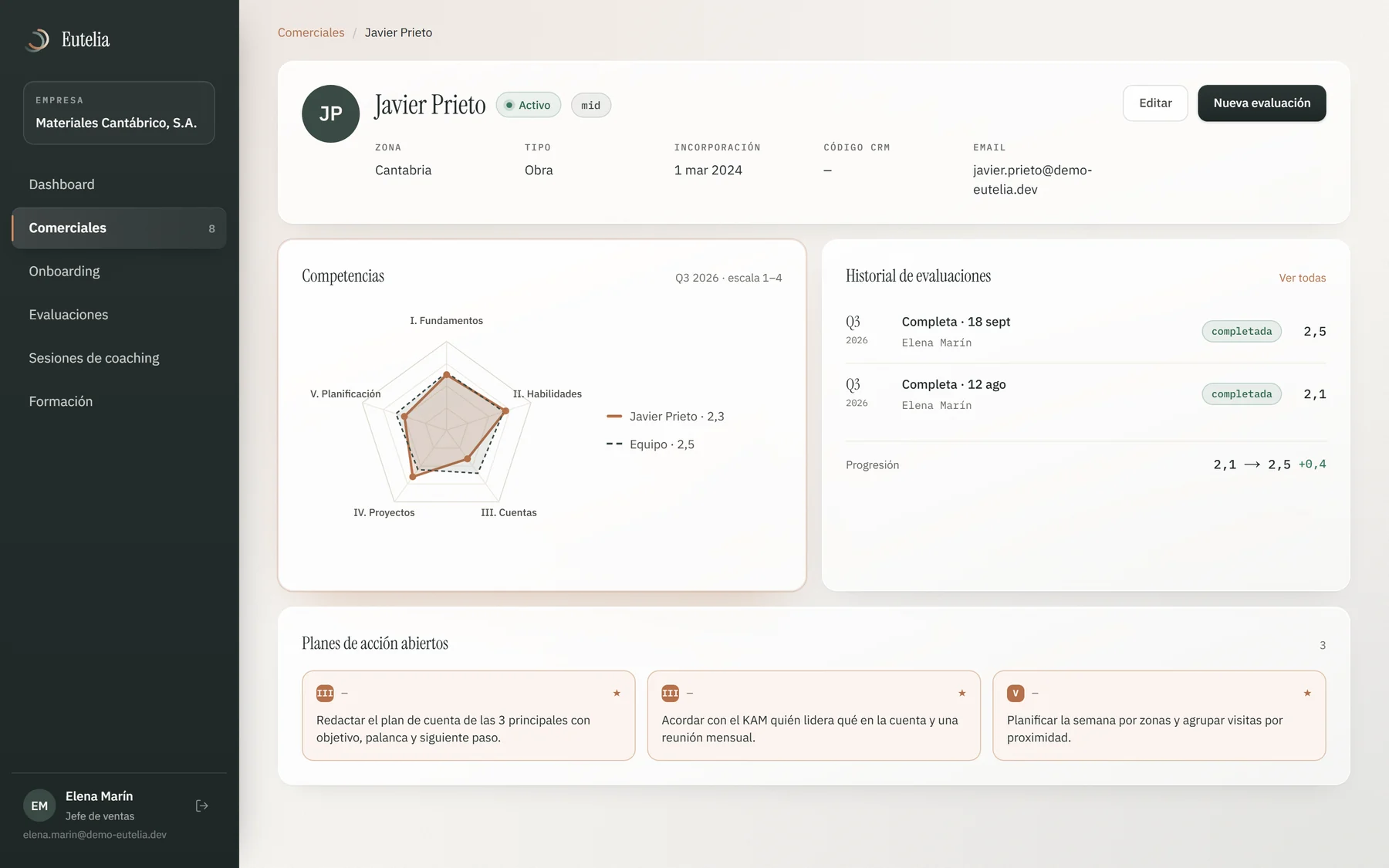Image resolution: width=1389 pixels, height=868 pixels.
Task: Click the Progresión +0,4 value
Action: point(1312,464)
